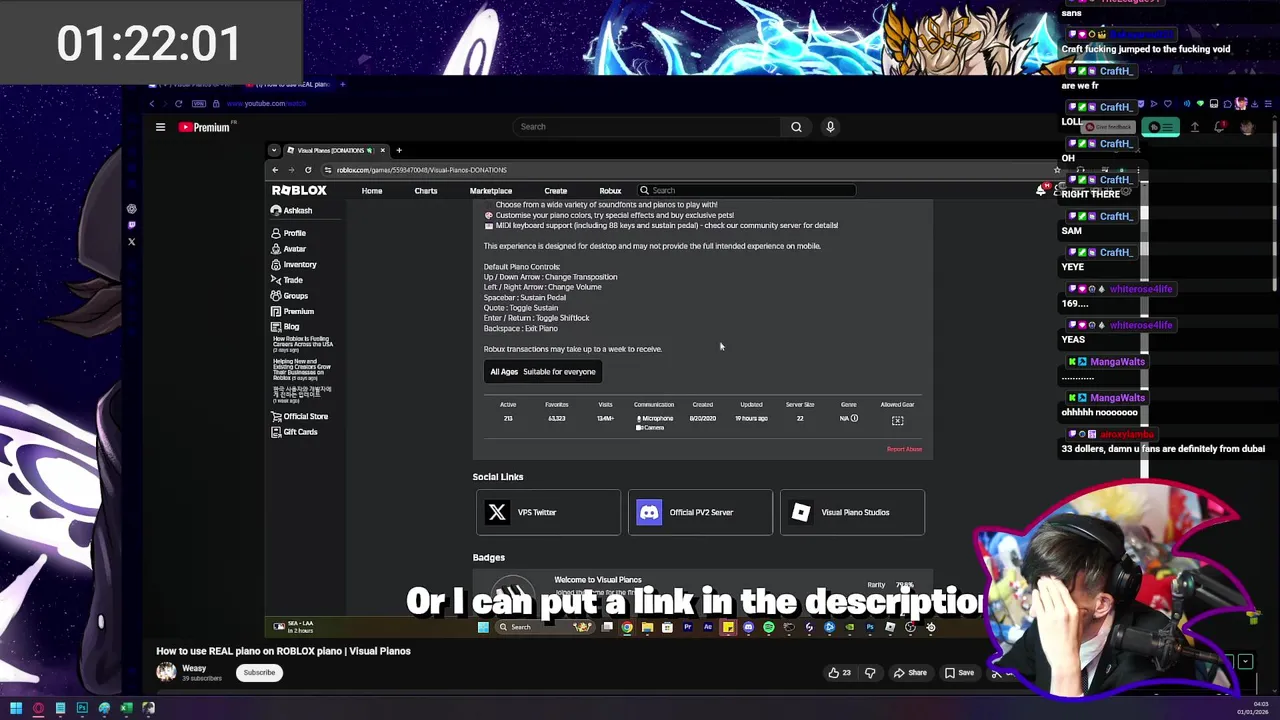Open Spotify from the video's taskbar
Screen dimensions: 1280x720
[768, 627]
